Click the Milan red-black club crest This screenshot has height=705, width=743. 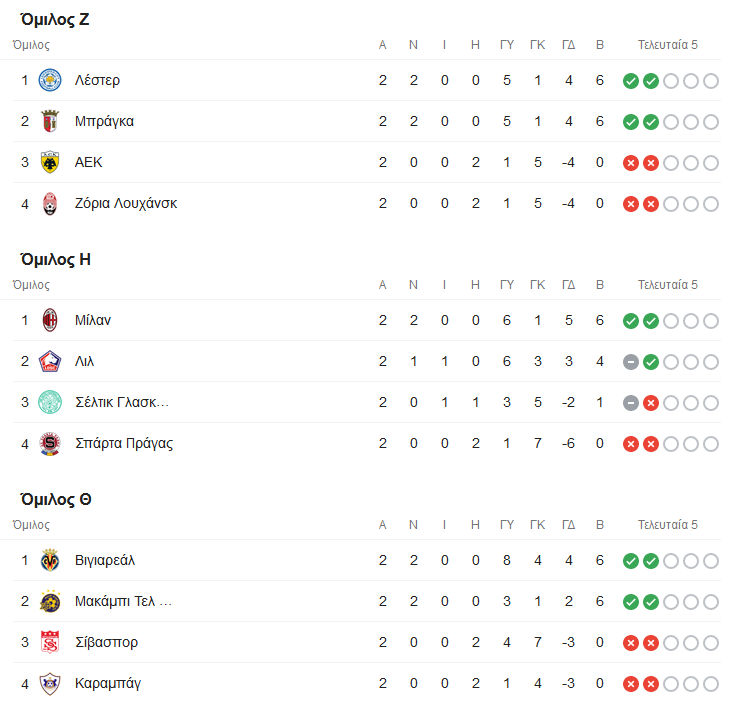coord(49,320)
